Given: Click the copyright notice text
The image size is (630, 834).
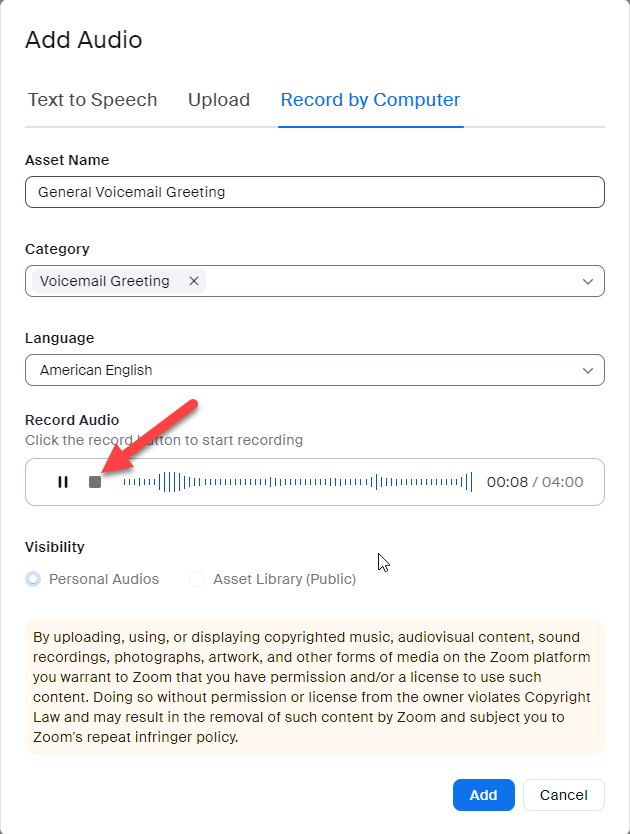Looking at the screenshot, I should [x=314, y=687].
